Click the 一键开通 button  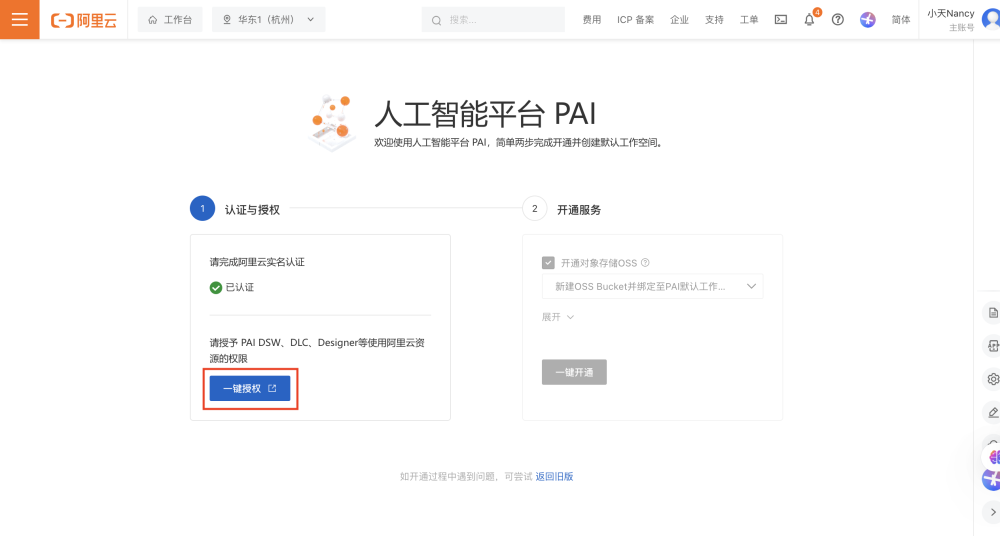coord(574,372)
